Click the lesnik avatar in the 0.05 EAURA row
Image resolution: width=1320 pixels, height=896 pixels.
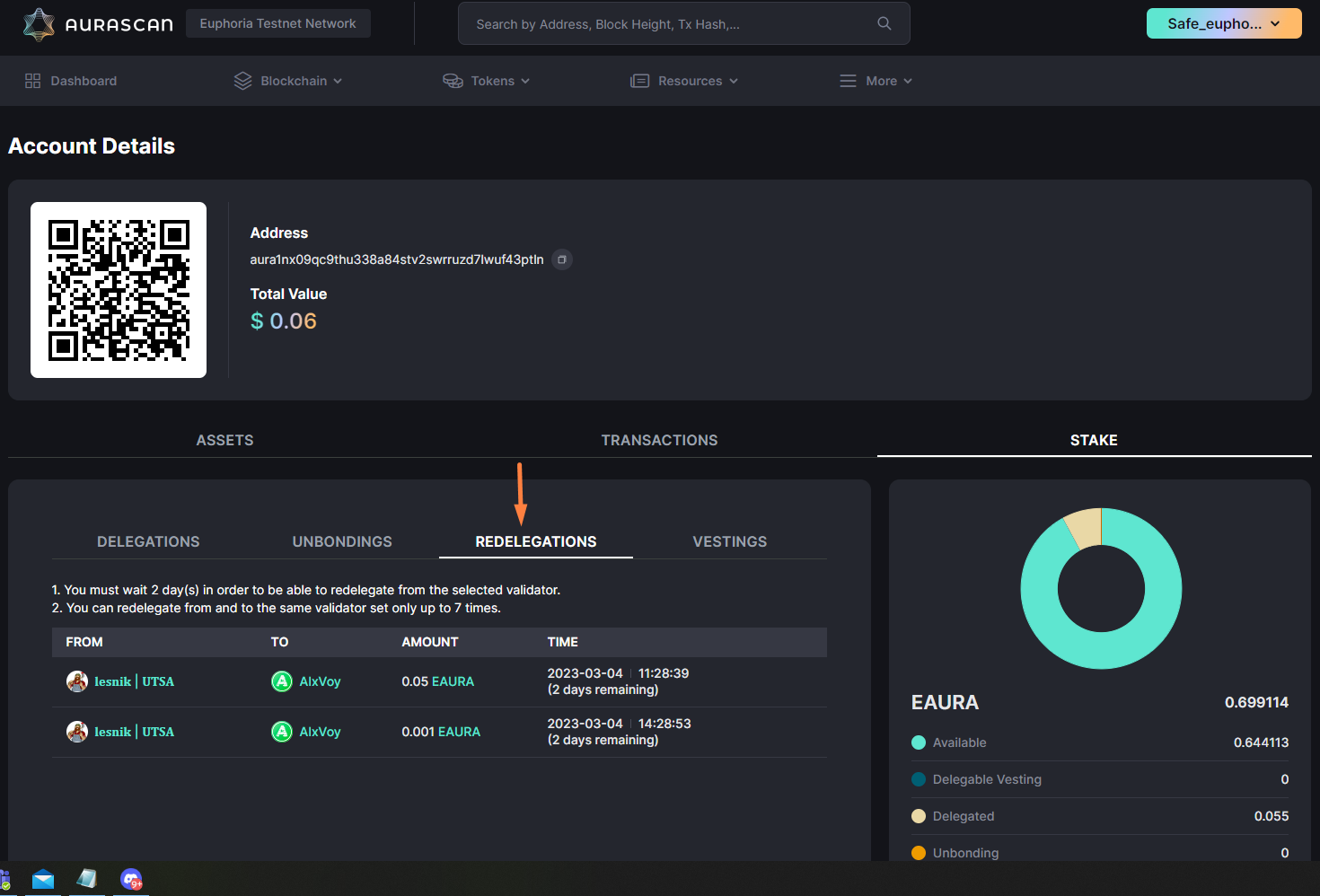[x=77, y=681]
